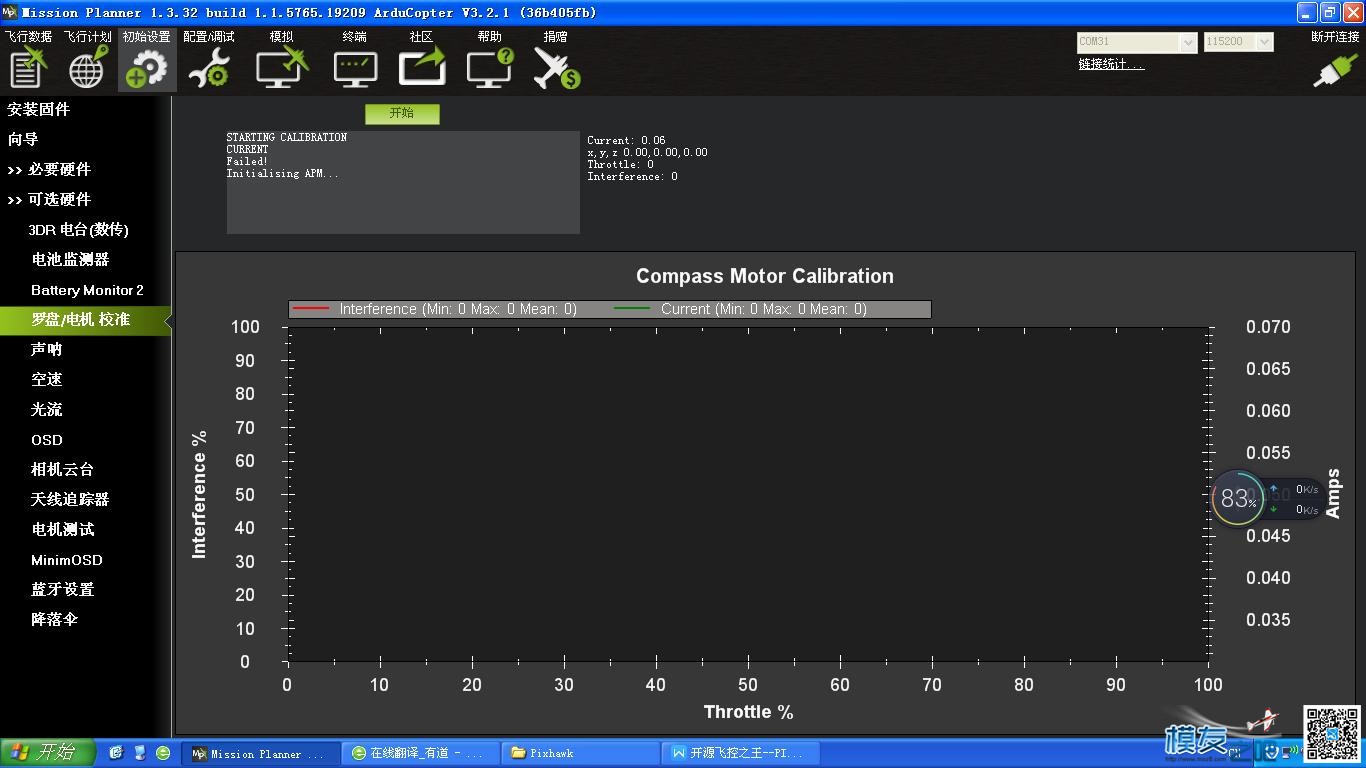Click the QR code image
1366x768 pixels.
pos(1331,734)
